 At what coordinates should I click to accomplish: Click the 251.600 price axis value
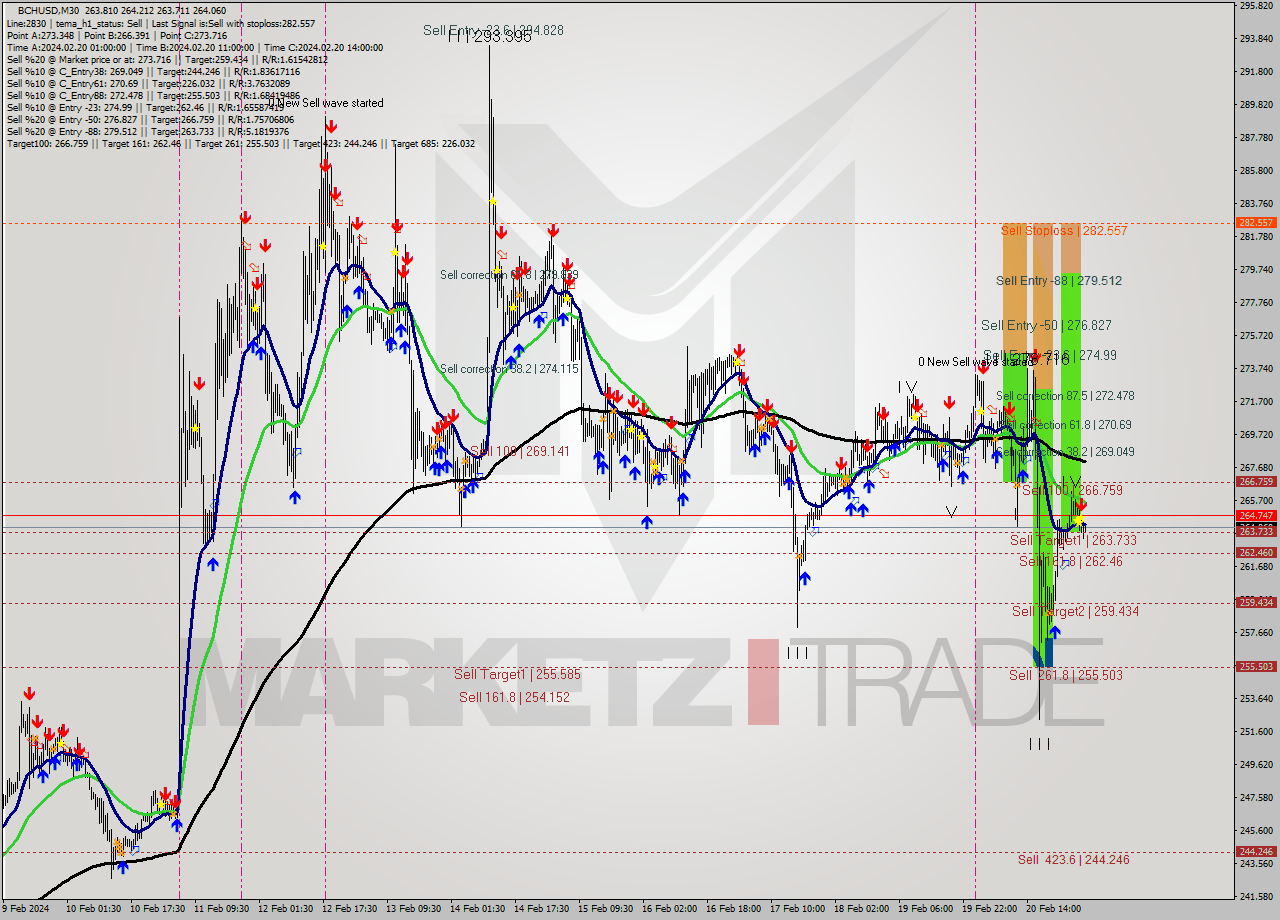1256,732
